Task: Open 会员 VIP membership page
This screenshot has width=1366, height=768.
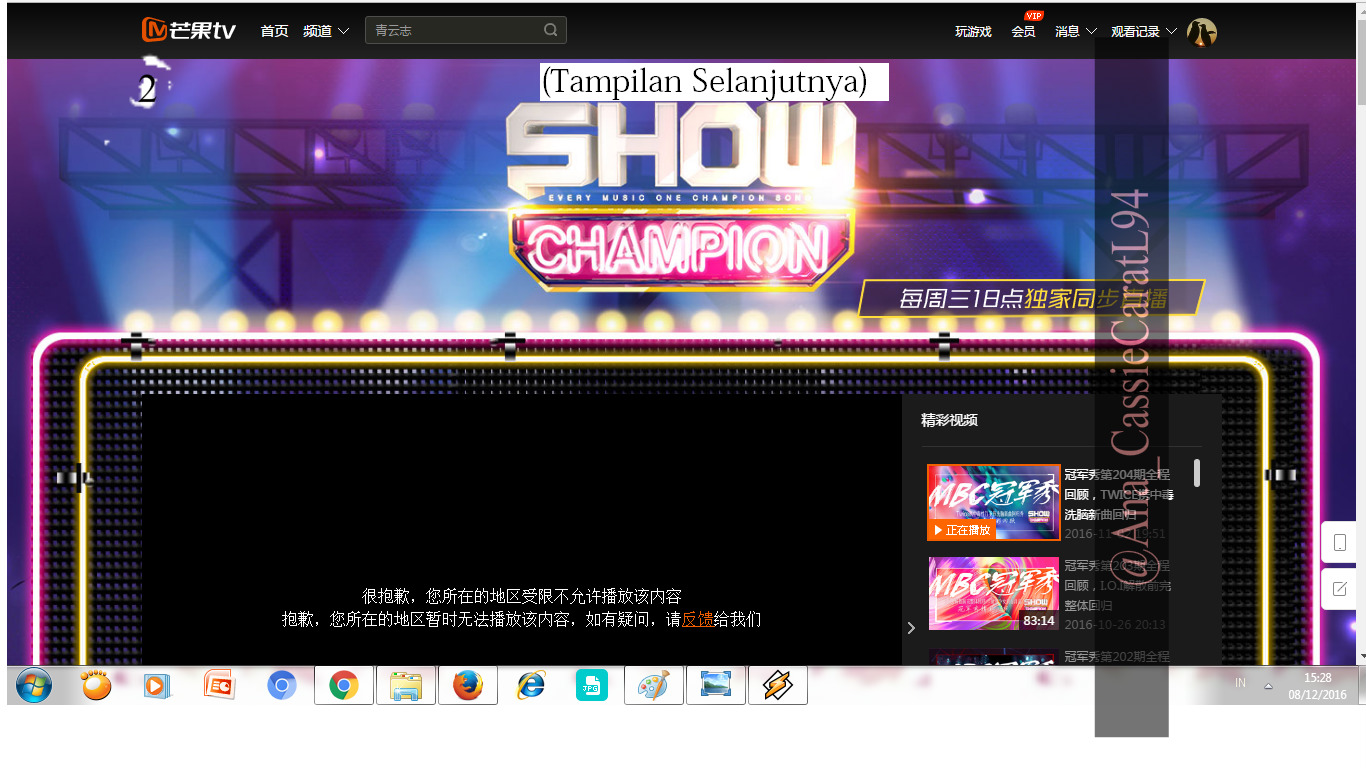Action: pos(1023,32)
